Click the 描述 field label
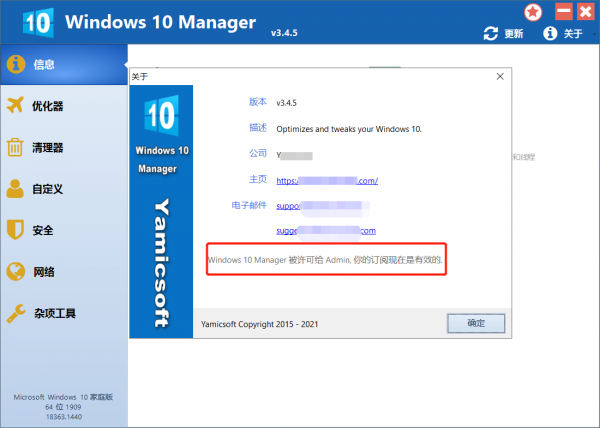The width and height of the screenshot is (600, 428). click(x=258, y=128)
